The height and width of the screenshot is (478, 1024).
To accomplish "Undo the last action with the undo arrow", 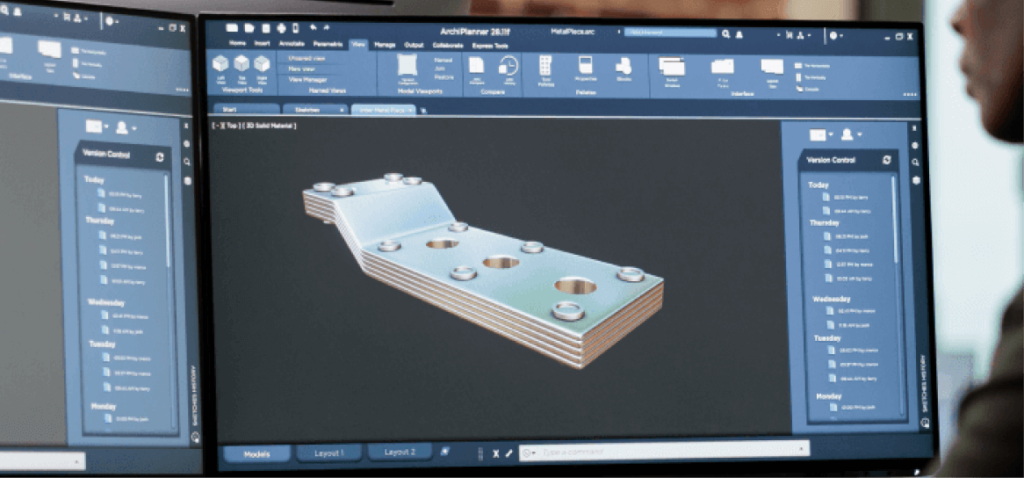I will tap(313, 27).
